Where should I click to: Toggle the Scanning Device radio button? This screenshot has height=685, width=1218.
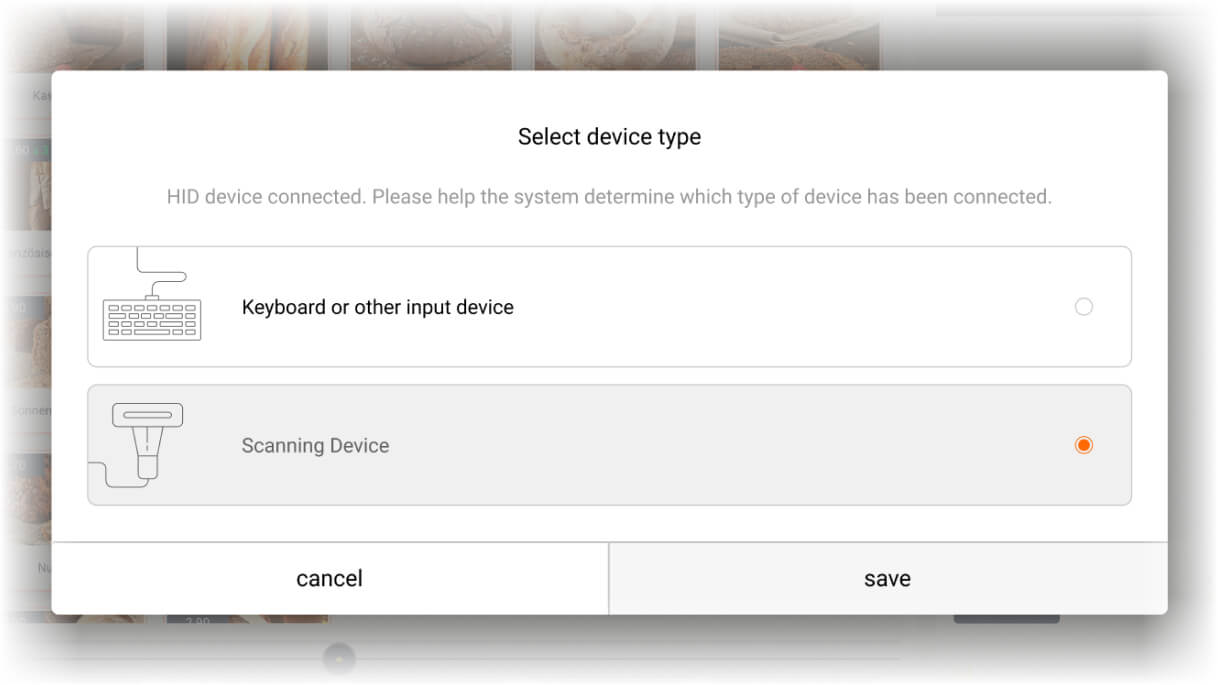tap(1083, 445)
